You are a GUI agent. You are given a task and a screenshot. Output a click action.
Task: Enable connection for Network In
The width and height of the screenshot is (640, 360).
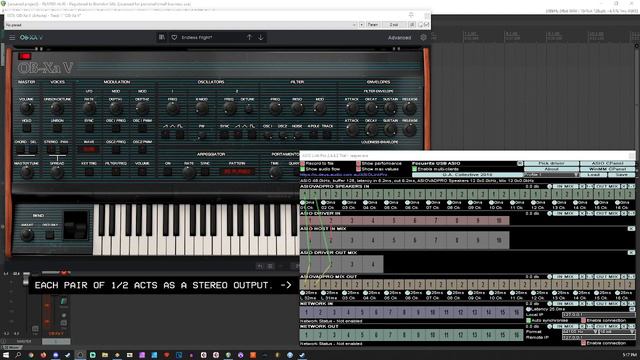tap(583, 320)
